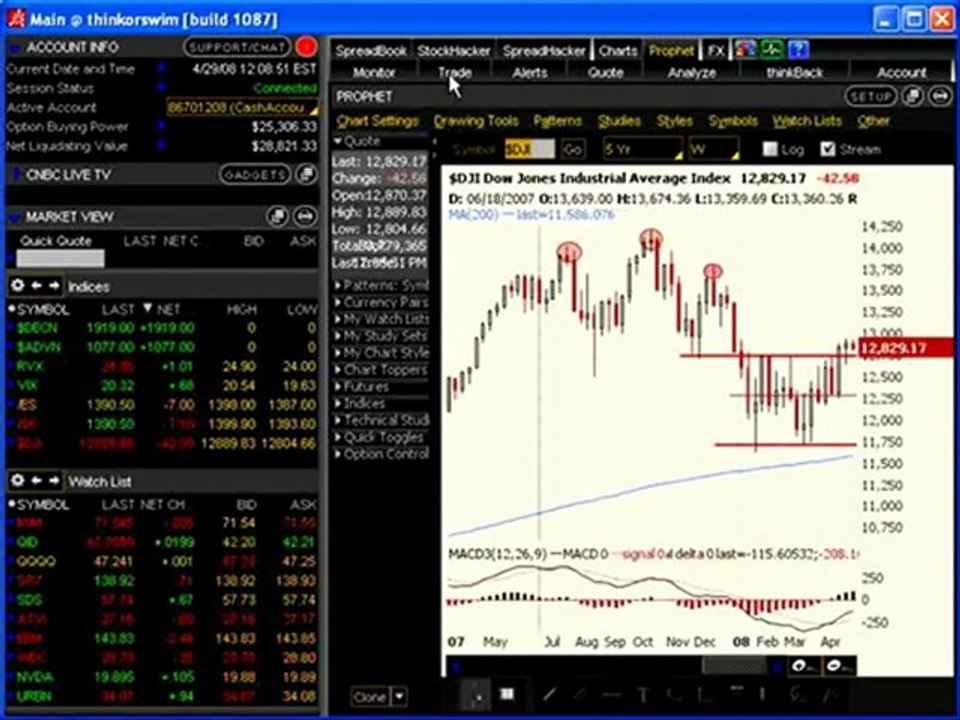The width and height of the screenshot is (960, 720).
Task: Click the Market View double-arrow icon
Action: (x=304, y=216)
